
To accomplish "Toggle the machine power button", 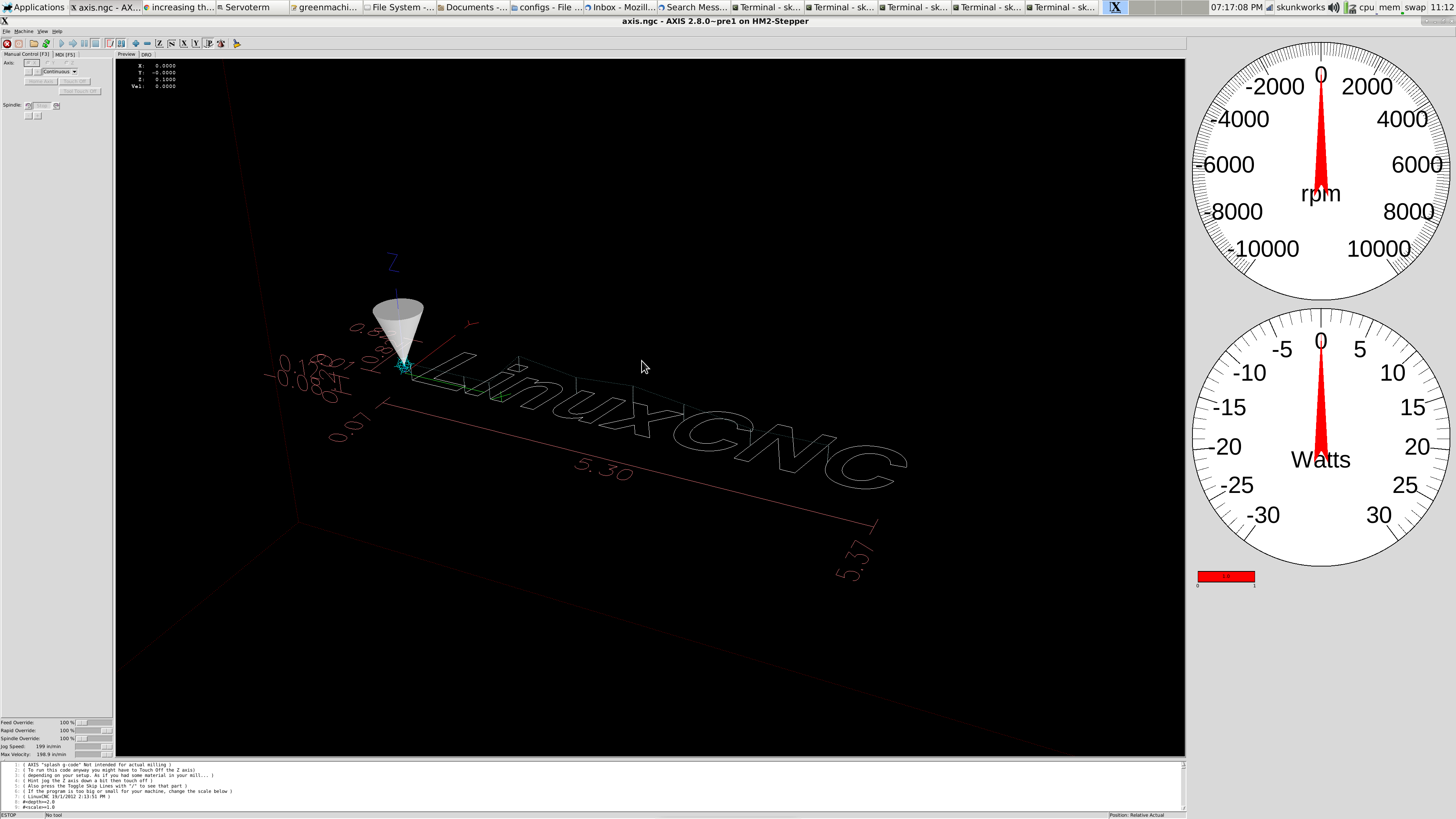I will click(19, 44).
